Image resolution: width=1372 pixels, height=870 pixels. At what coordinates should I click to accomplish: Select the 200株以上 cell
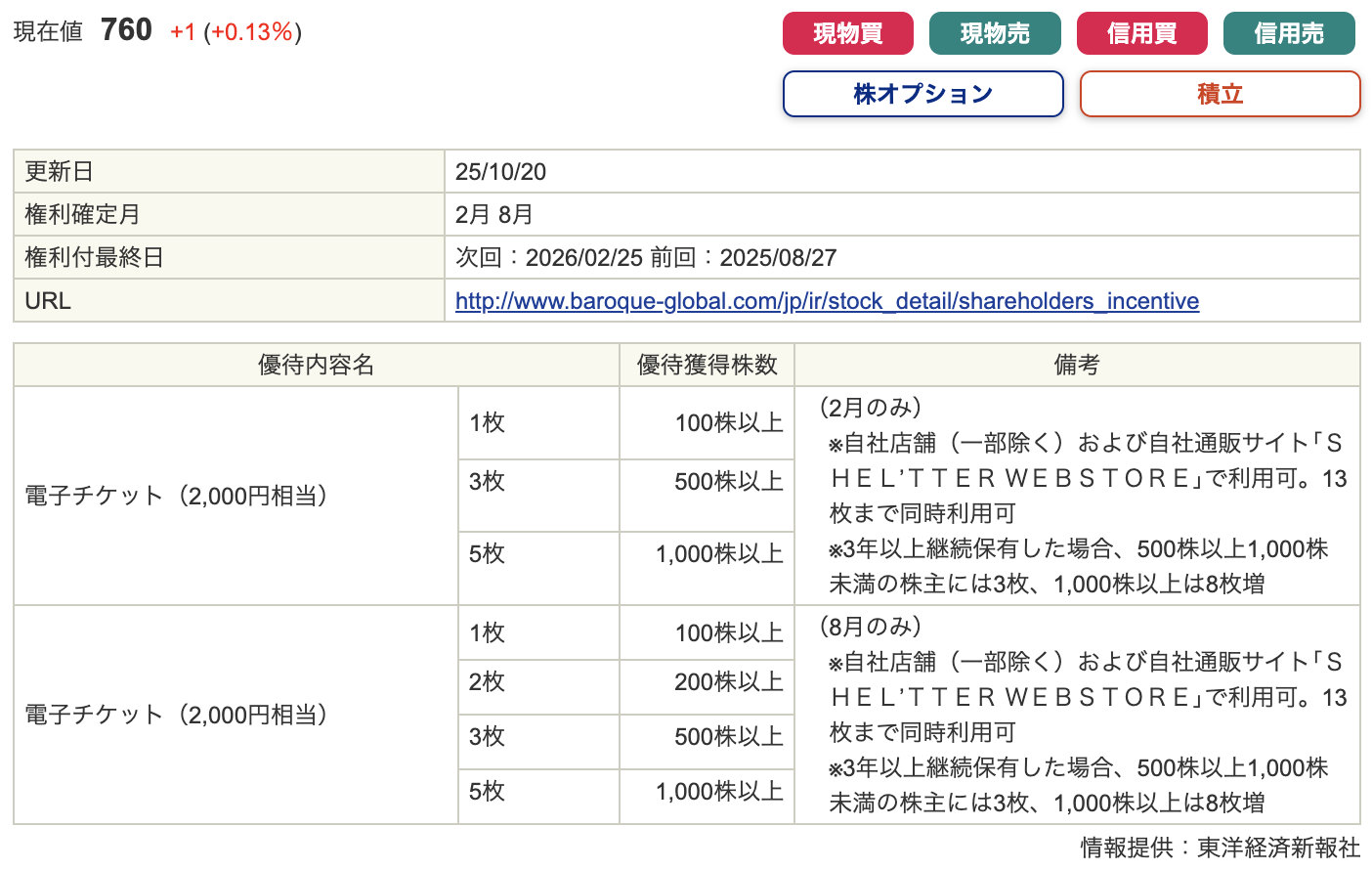click(728, 682)
